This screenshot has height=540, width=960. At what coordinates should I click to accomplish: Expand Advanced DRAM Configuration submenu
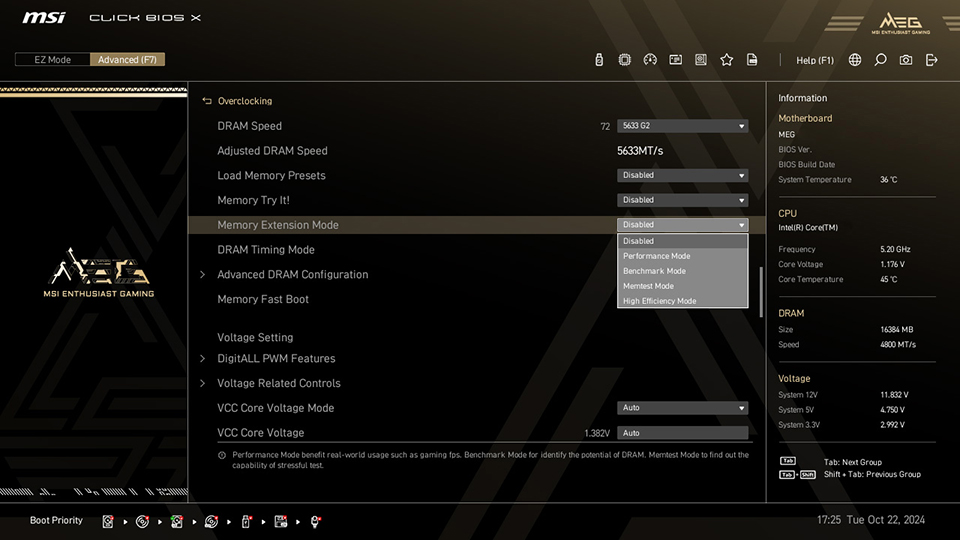click(293, 274)
